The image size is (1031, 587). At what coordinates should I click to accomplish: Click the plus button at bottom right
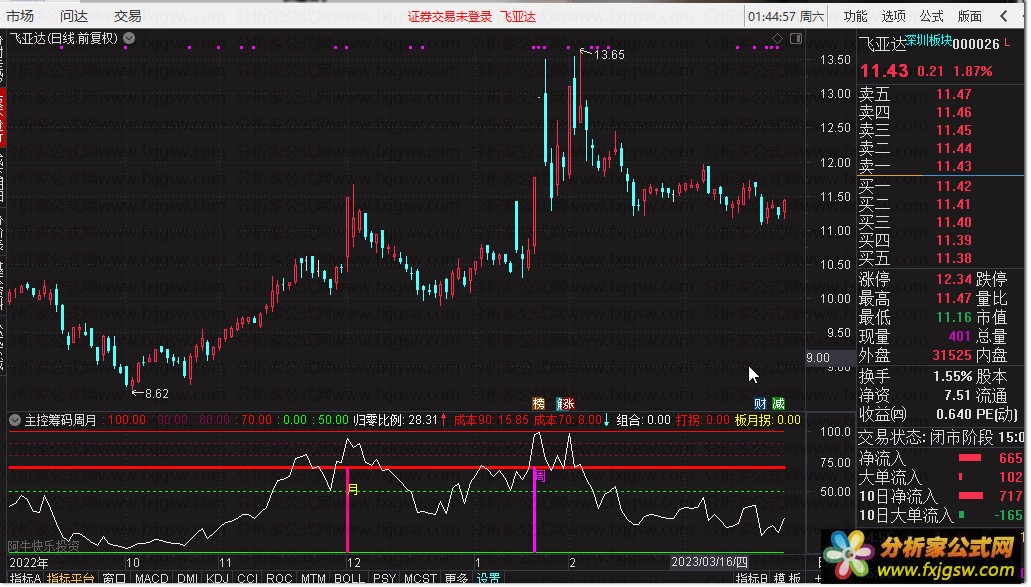pyautogui.click(x=818, y=579)
